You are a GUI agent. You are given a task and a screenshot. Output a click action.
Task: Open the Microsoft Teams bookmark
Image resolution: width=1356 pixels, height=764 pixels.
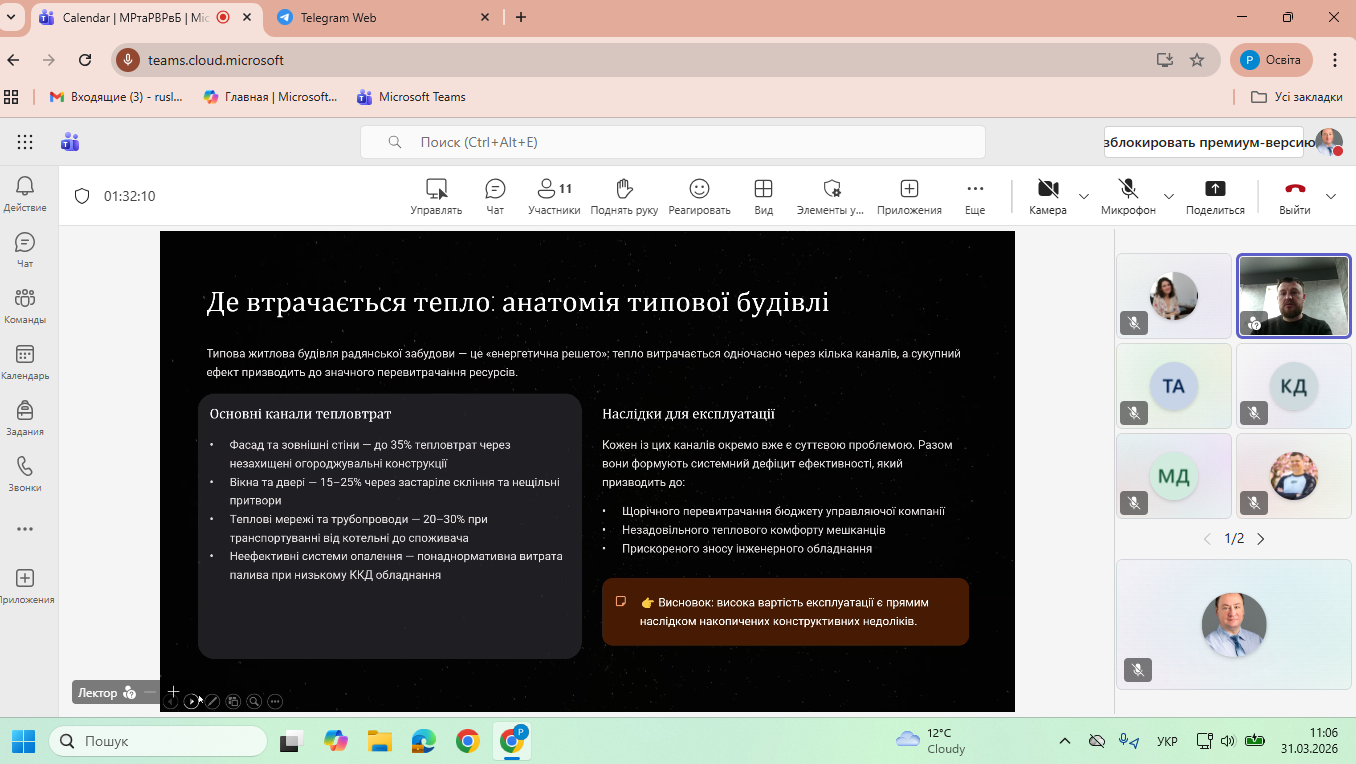point(411,97)
